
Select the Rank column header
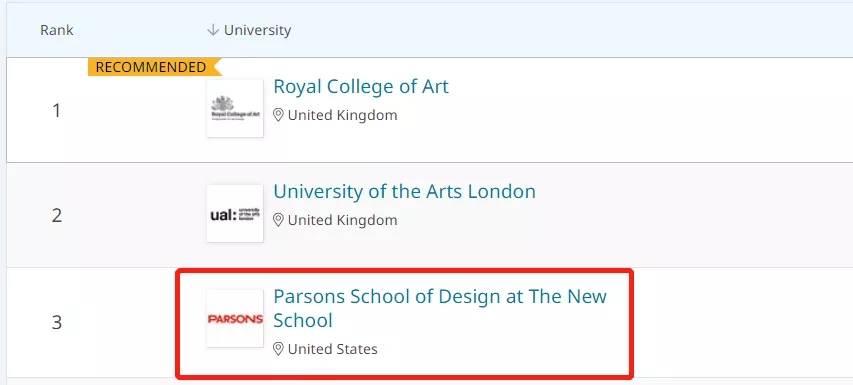57,30
